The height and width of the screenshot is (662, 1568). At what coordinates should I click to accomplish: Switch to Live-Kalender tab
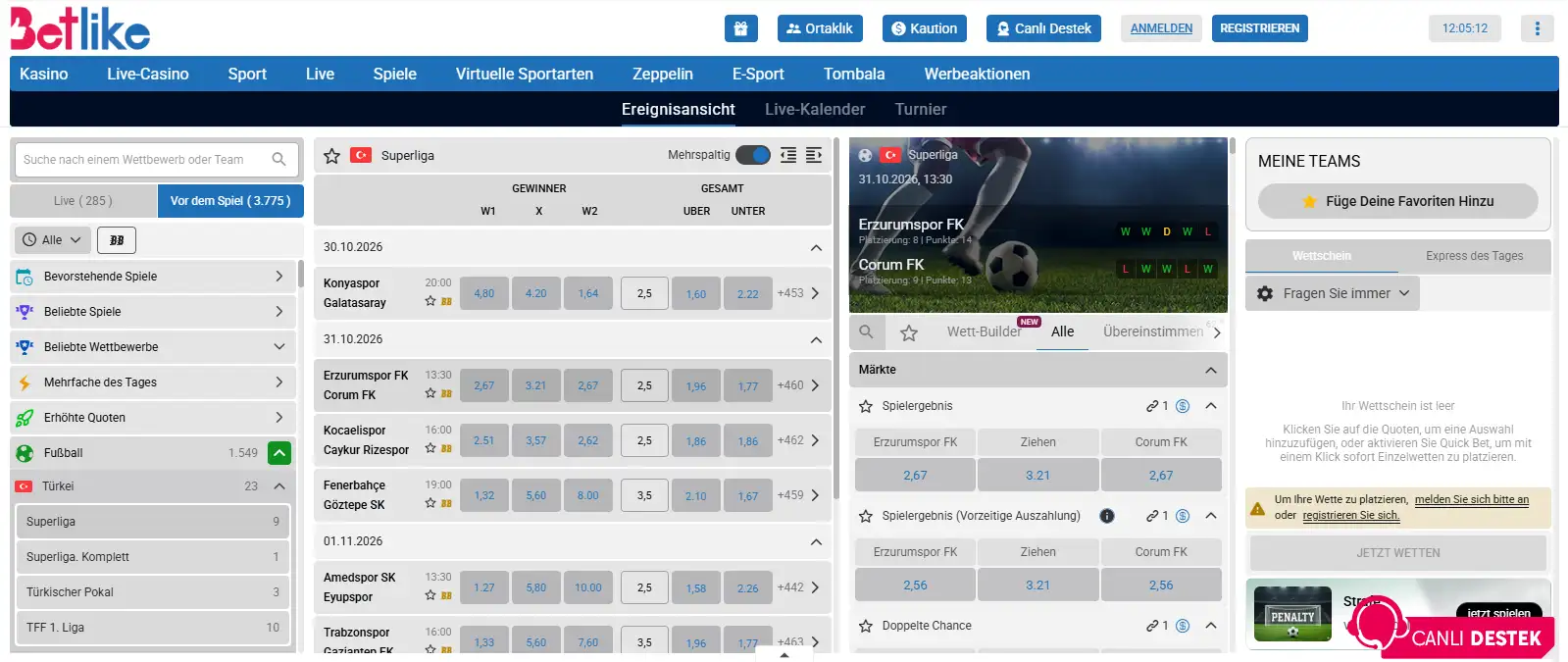tap(815, 110)
